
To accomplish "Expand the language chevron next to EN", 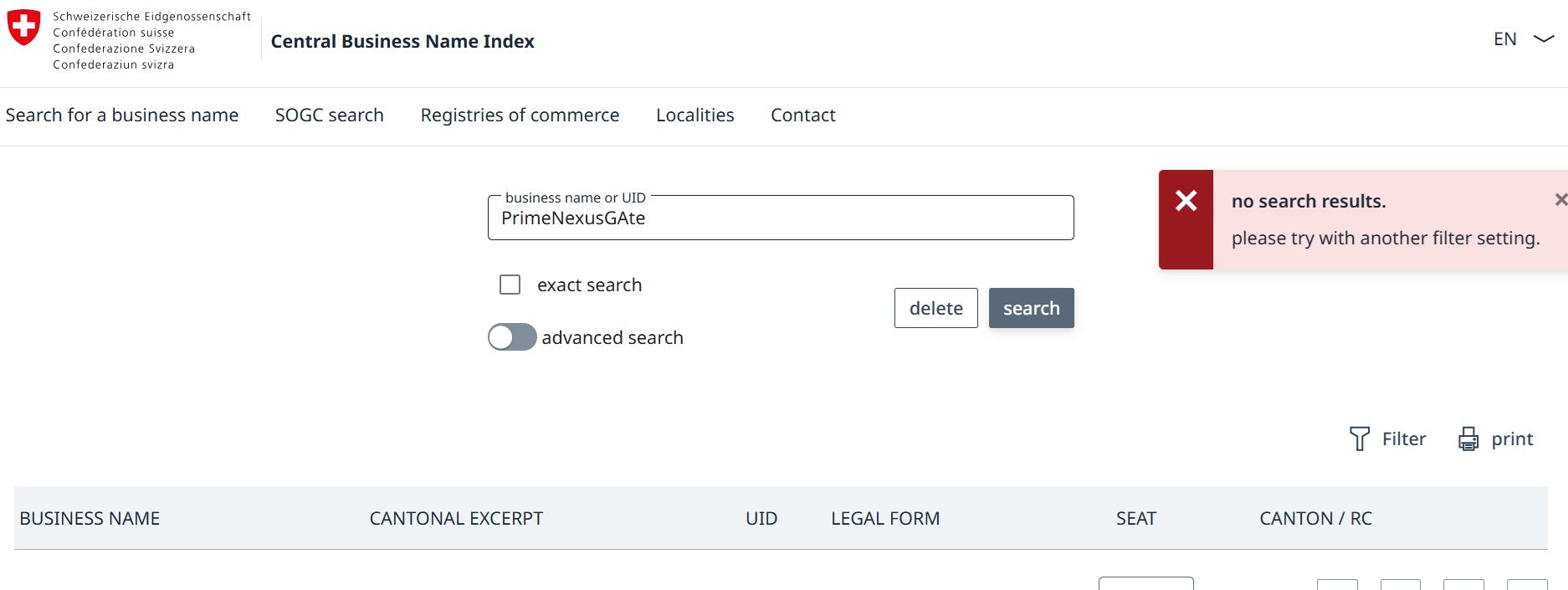I will pos(1544,38).
